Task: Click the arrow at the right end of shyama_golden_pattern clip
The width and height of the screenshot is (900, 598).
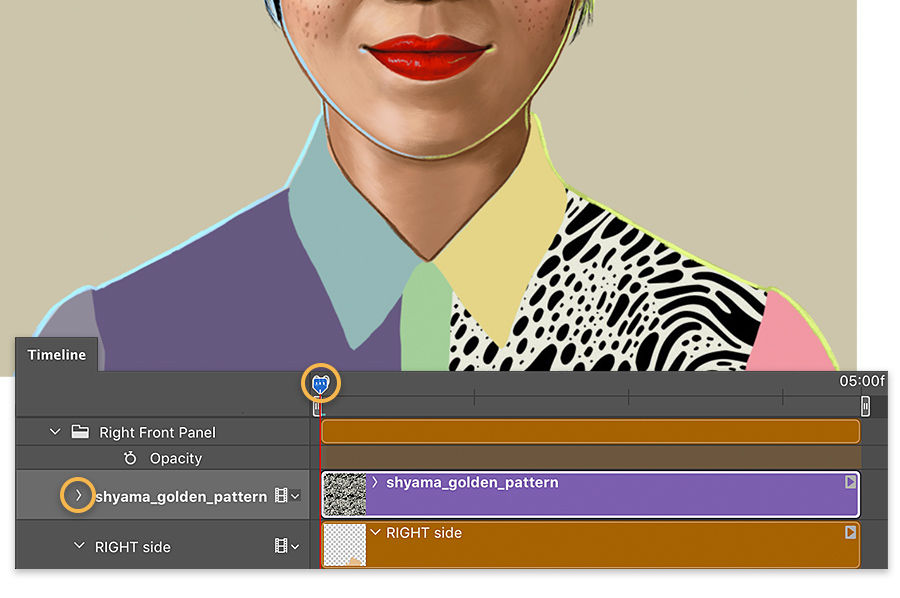Action: coord(849,483)
